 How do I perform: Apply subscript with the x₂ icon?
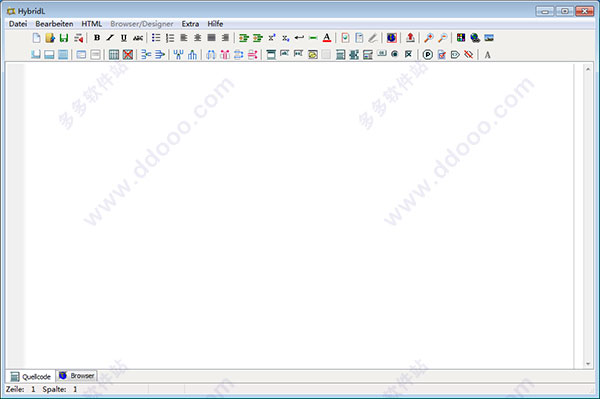285,38
